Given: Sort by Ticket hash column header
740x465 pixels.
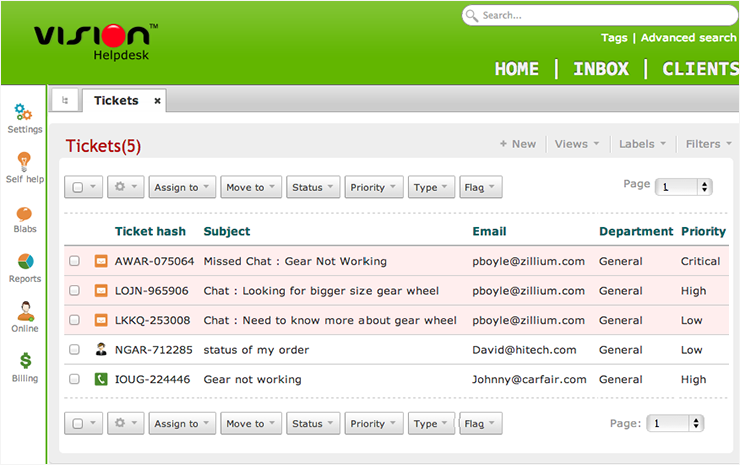Looking at the screenshot, I should (150, 231).
